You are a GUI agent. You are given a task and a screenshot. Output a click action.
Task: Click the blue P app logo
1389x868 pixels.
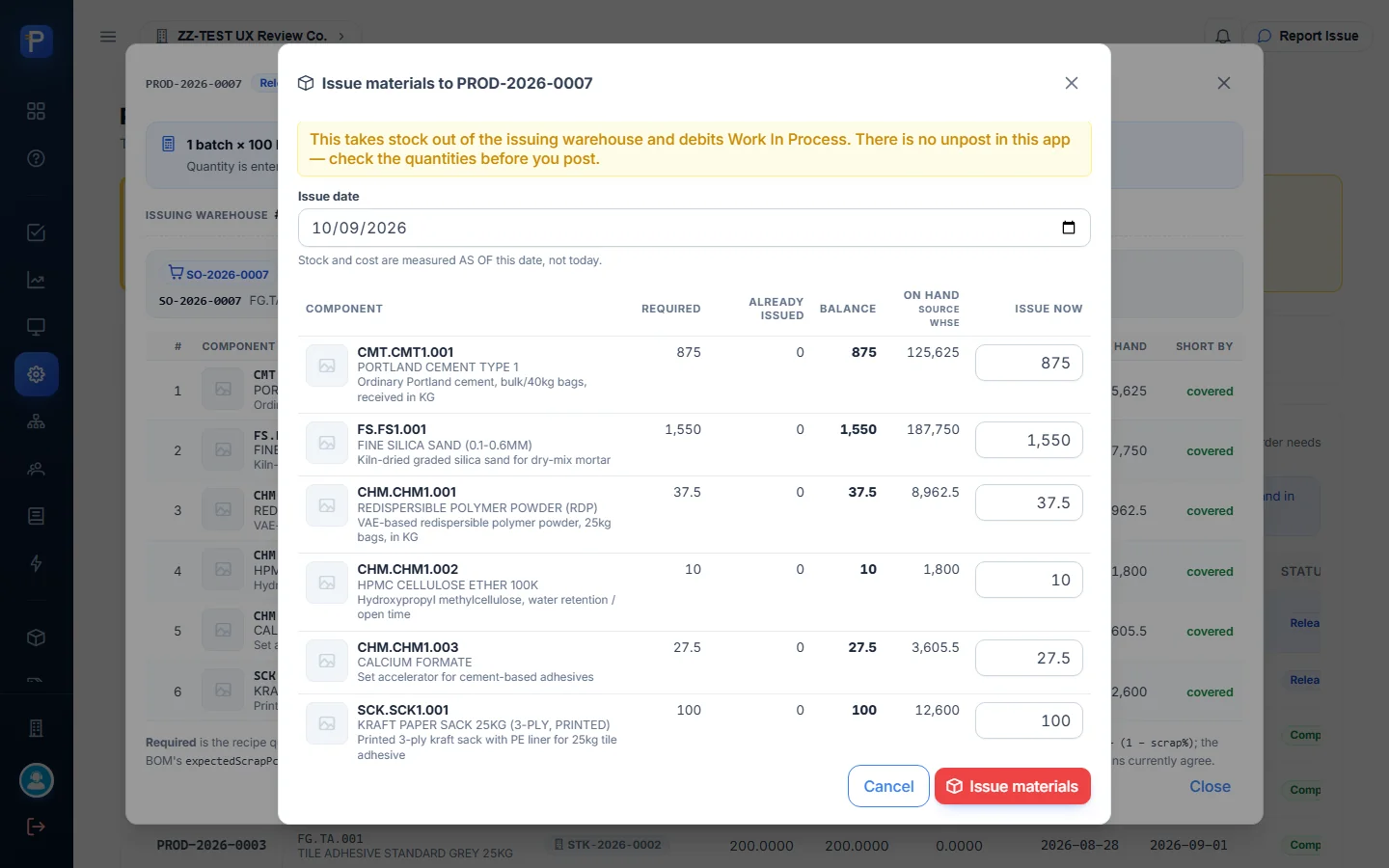(x=37, y=41)
